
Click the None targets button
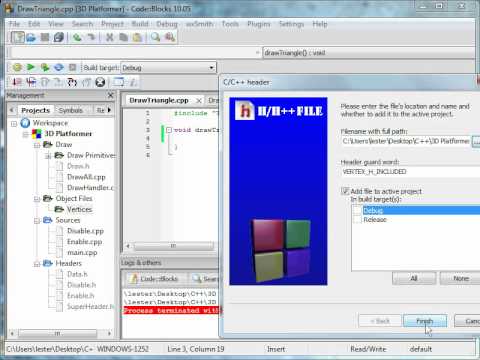(x=461, y=278)
